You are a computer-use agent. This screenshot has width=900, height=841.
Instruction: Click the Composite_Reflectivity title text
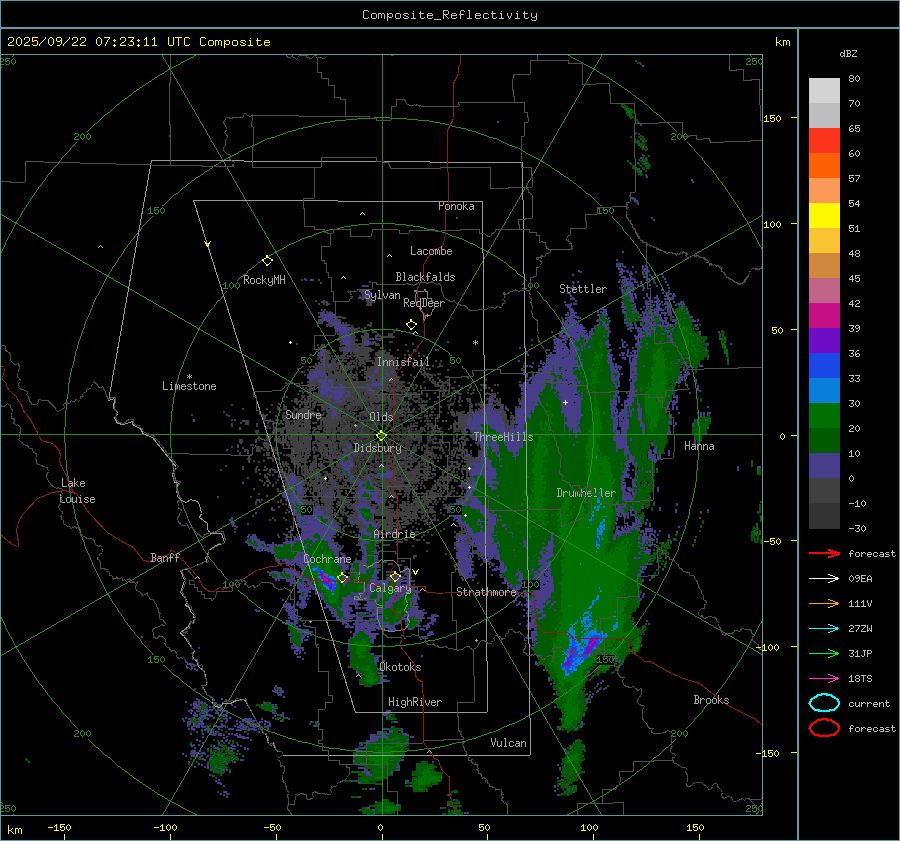pos(449,15)
